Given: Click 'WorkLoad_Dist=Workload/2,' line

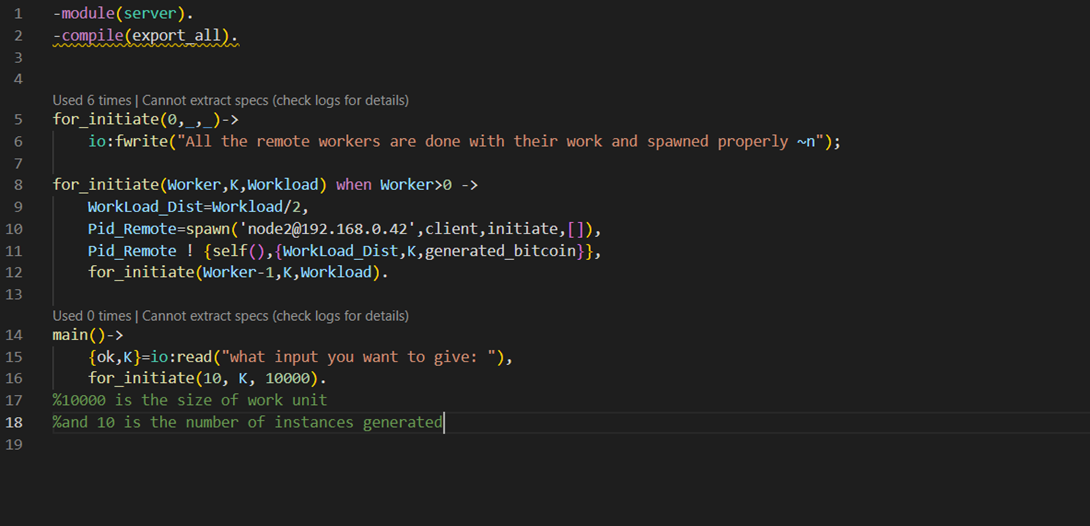Looking at the screenshot, I should (198, 207).
